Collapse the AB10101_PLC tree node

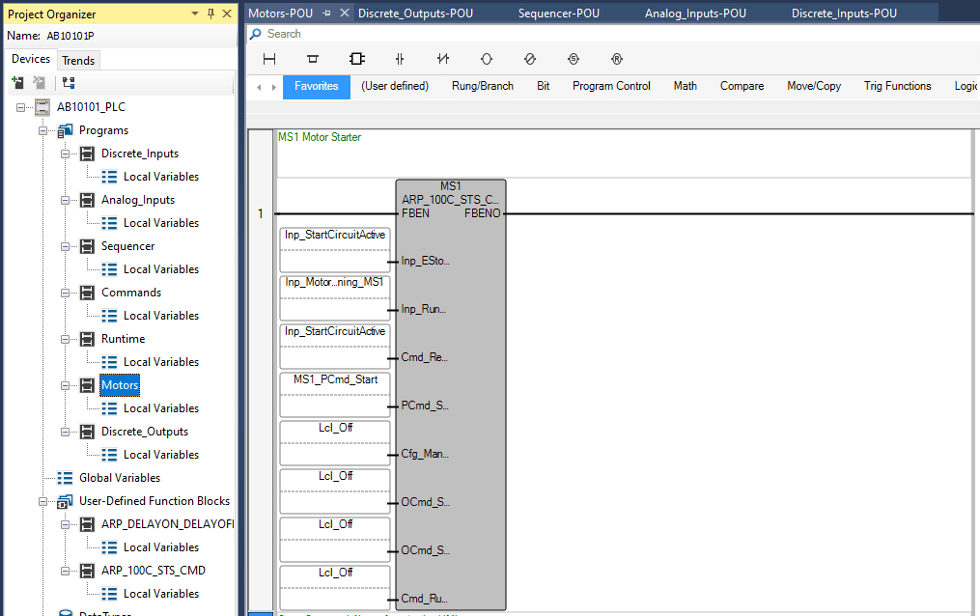21,107
